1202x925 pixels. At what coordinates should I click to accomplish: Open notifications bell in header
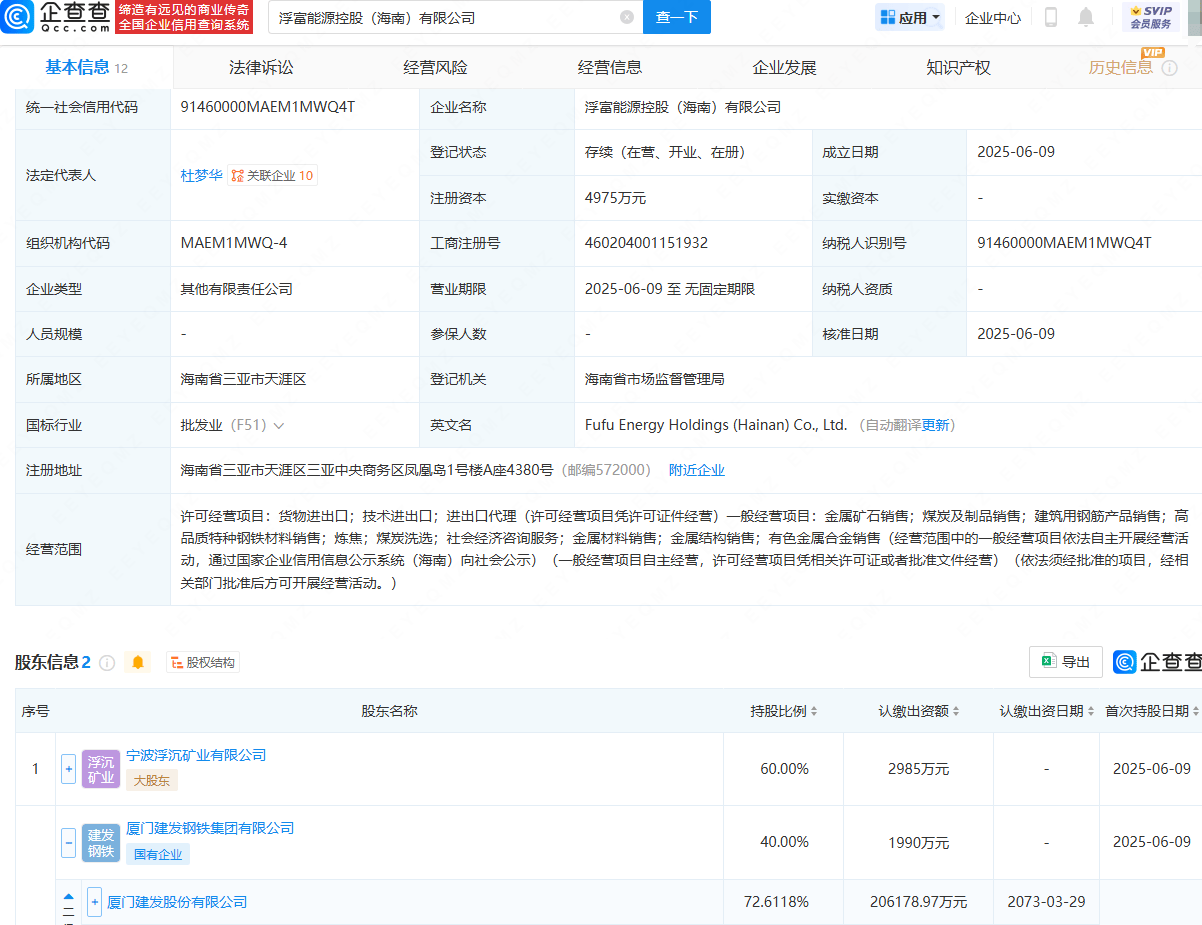tap(1086, 17)
